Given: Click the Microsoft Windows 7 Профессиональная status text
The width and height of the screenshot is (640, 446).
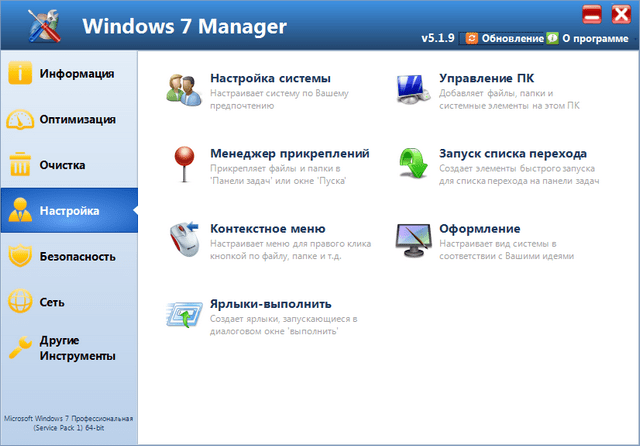Looking at the screenshot, I should click(69, 423).
